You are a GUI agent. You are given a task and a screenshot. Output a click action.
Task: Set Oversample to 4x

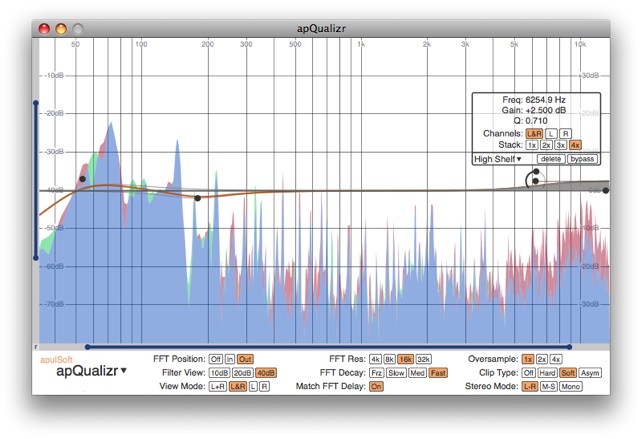pos(556,359)
